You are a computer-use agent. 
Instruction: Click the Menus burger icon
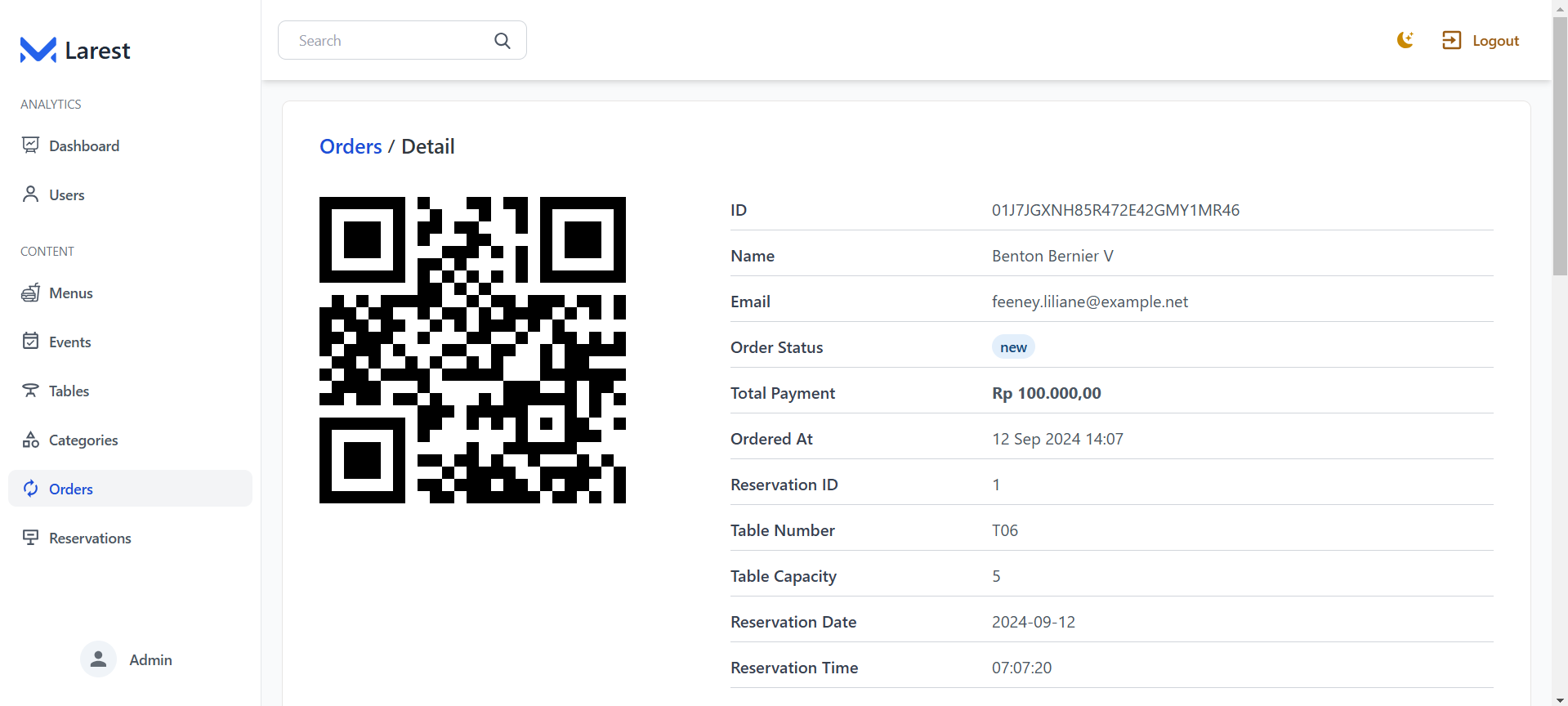click(31, 293)
